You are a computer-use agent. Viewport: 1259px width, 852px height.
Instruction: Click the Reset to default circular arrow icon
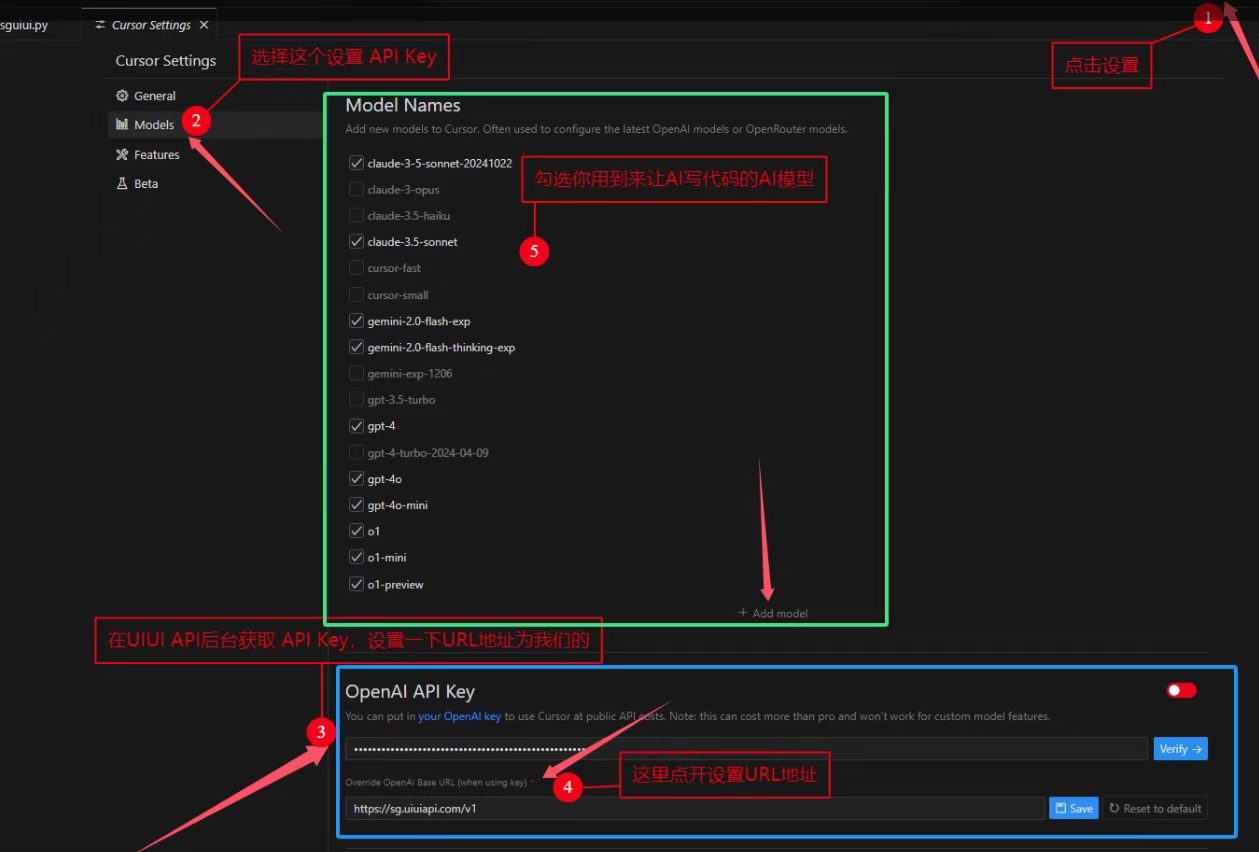(x=1114, y=808)
